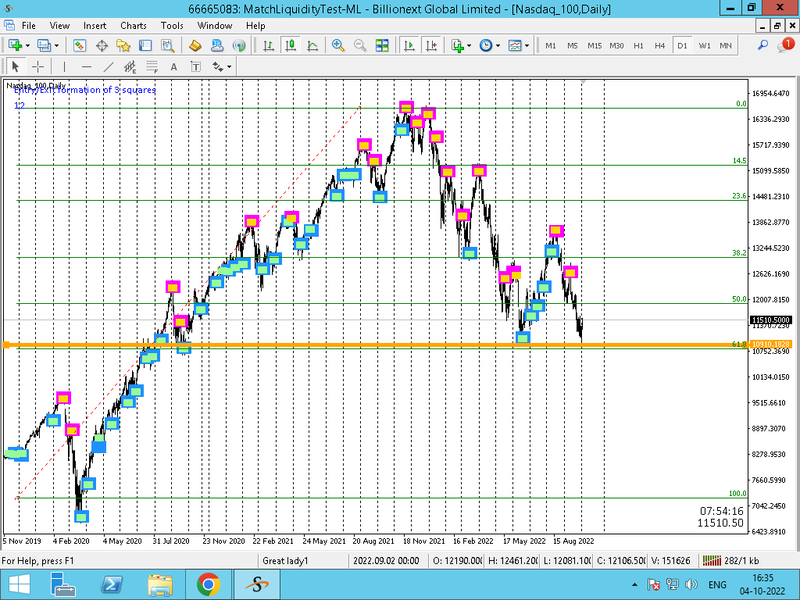
Task: Expand the Profiles dropdown arrow
Action: pos(57,45)
